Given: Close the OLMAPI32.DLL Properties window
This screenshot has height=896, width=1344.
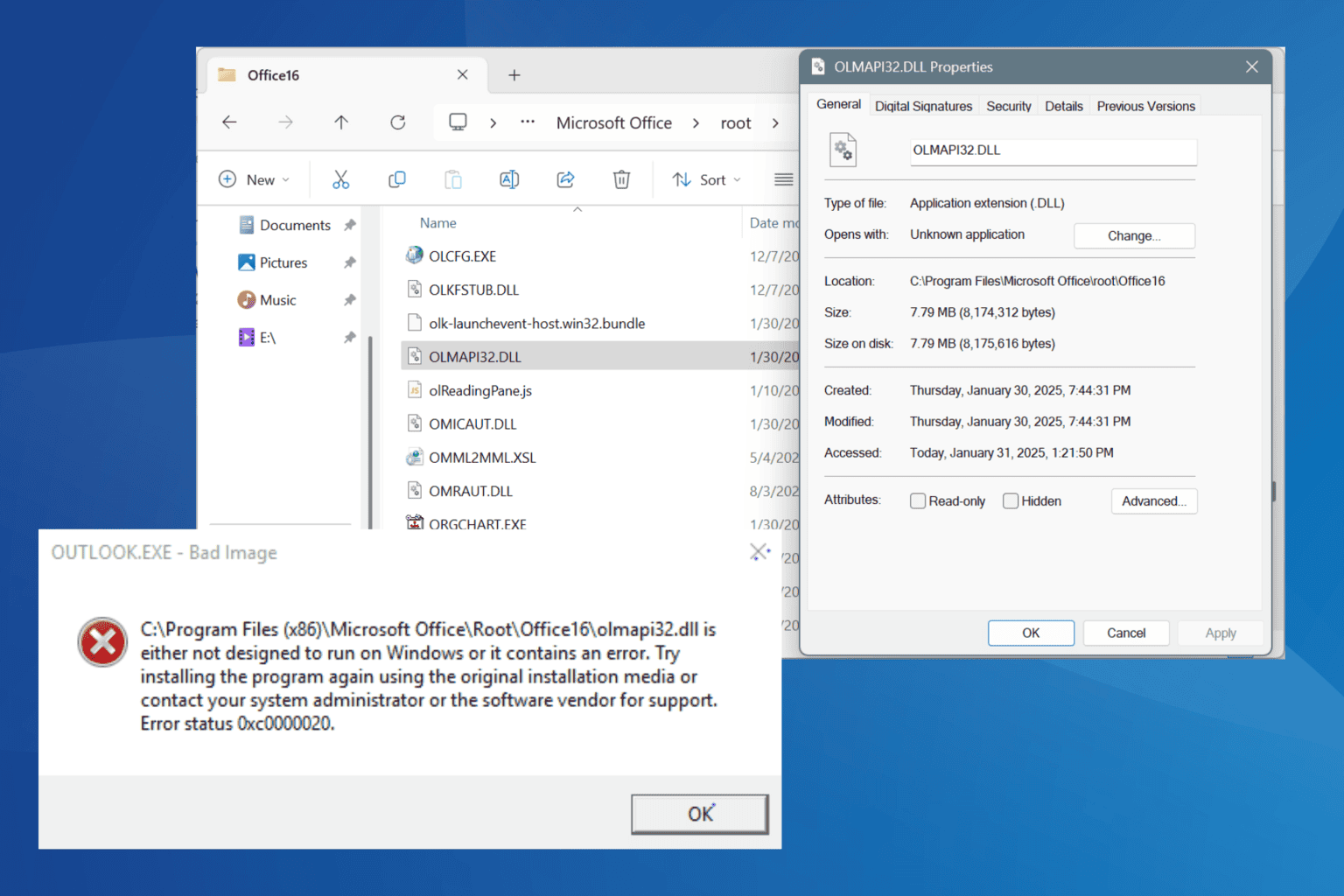Looking at the screenshot, I should (1252, 66).
